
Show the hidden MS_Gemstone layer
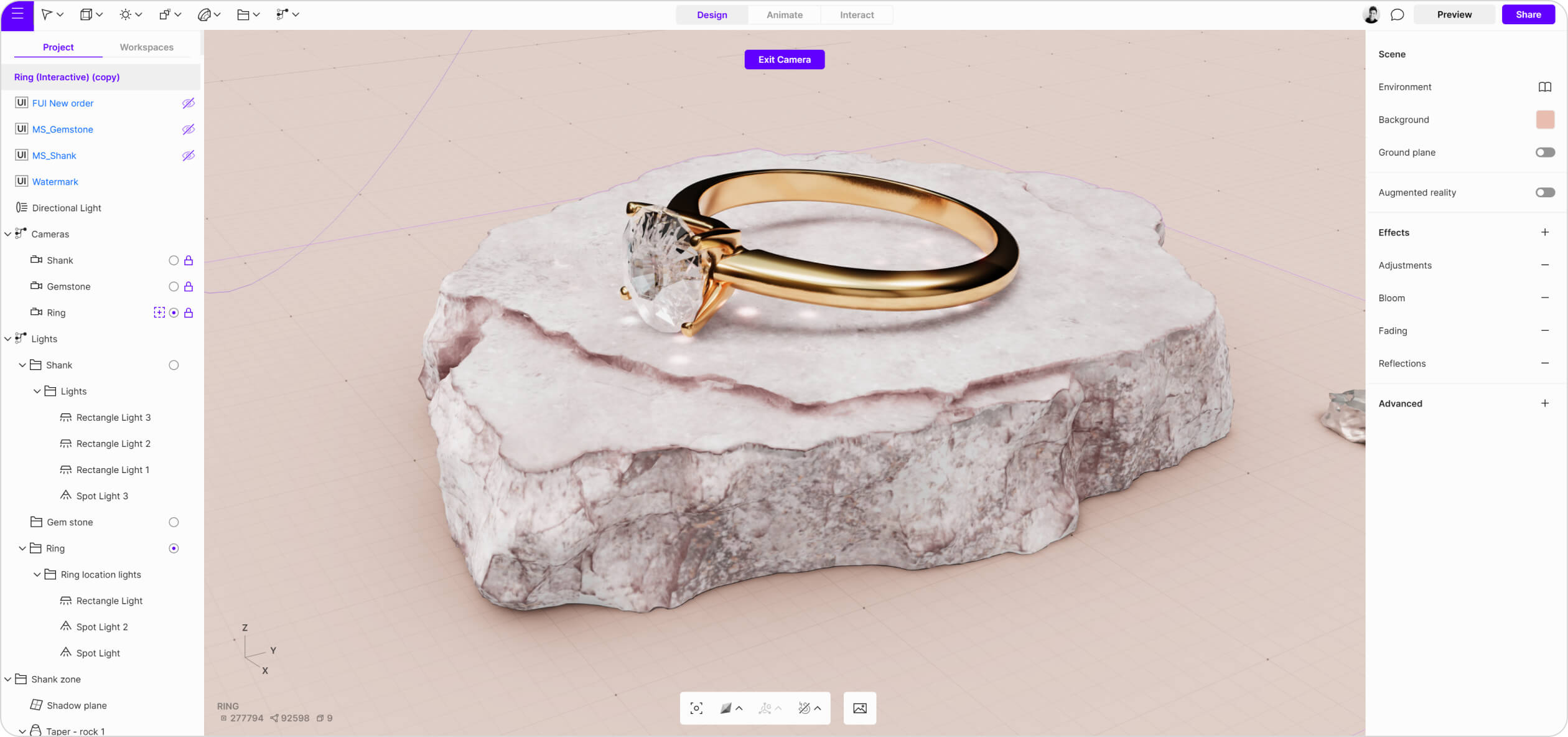188,129
